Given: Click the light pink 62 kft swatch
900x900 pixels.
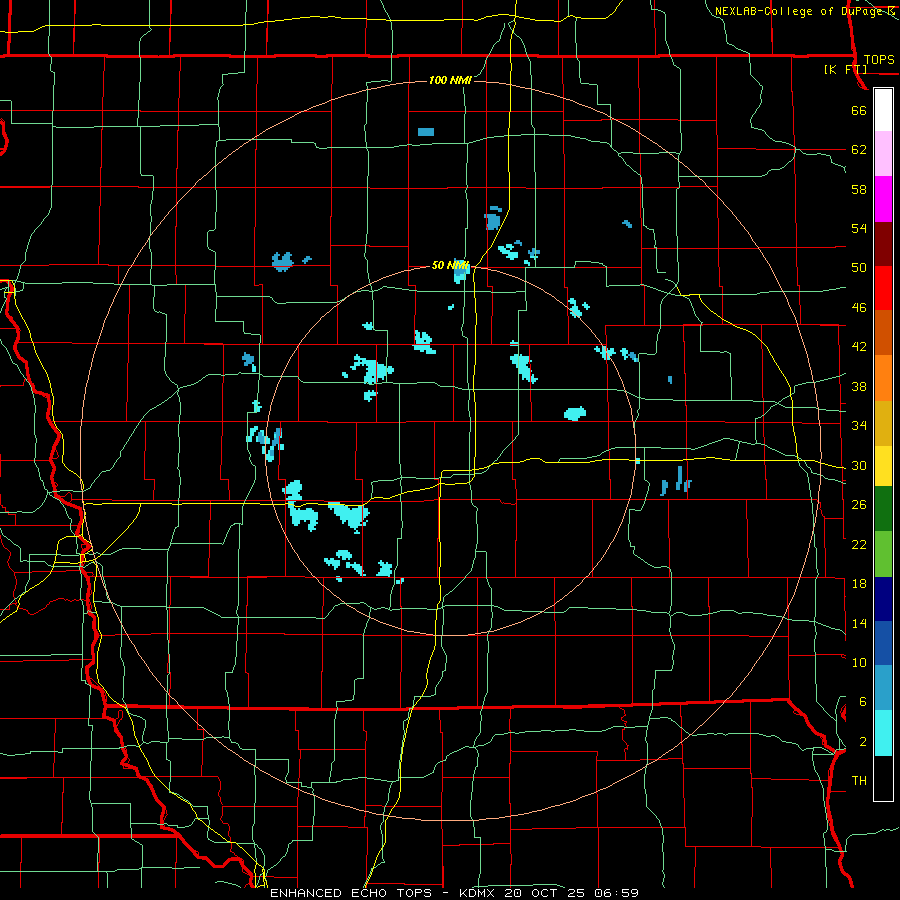Looking at the screenshot, I should (x=883, y=154).
